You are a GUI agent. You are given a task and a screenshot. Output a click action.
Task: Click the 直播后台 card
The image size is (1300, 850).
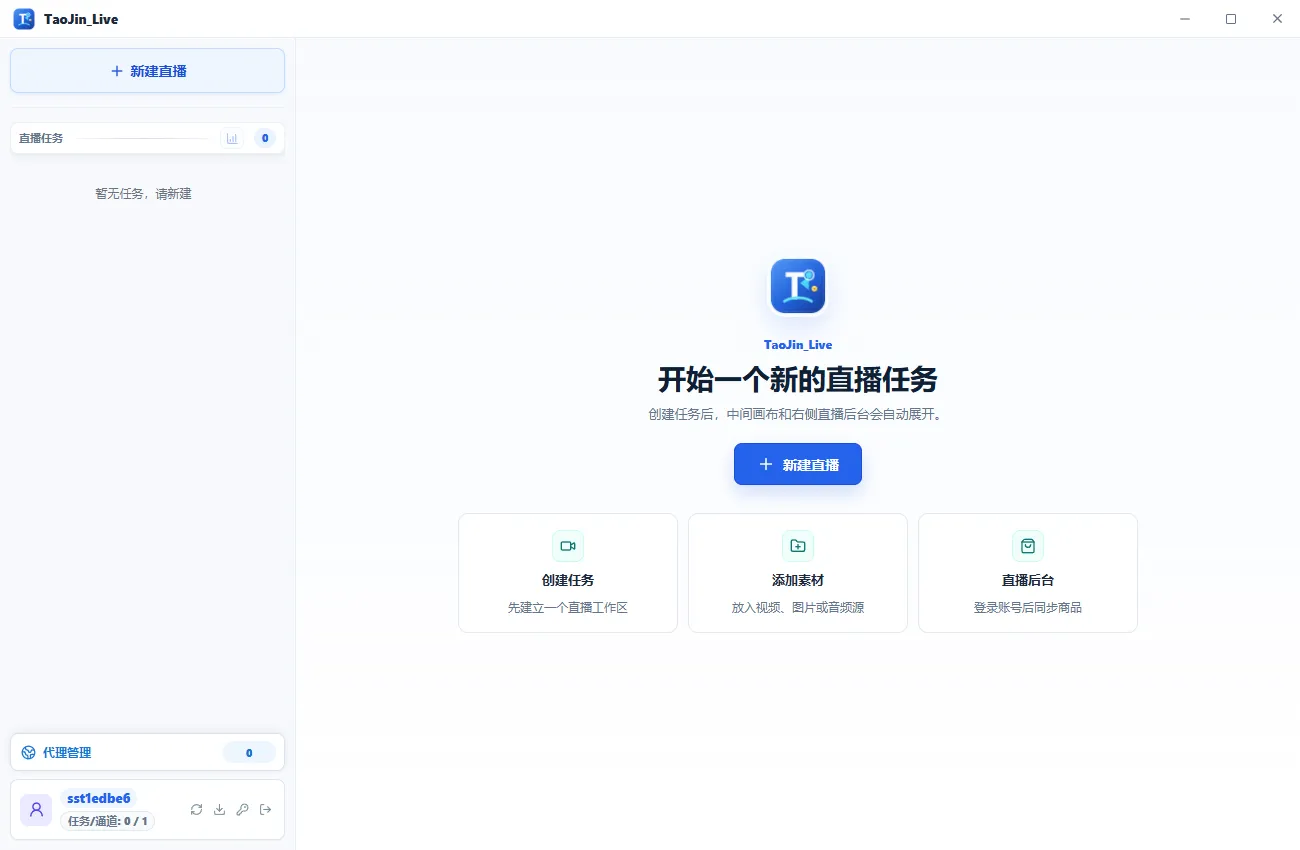[x=1028, y=573]
